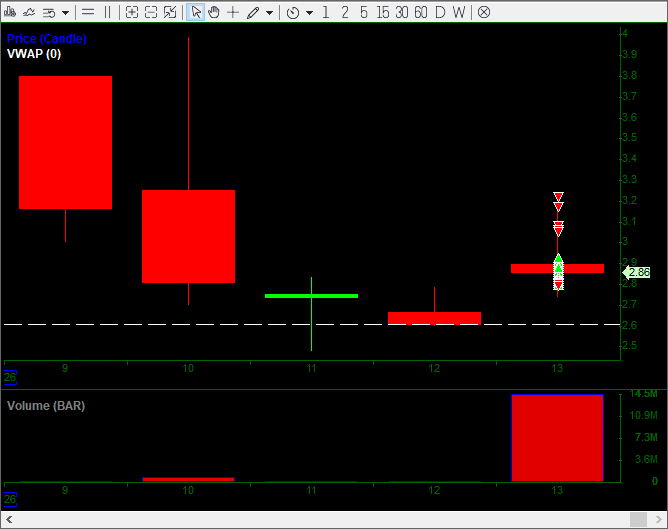Select the arrow pointer tool

(x=196, y=12)
